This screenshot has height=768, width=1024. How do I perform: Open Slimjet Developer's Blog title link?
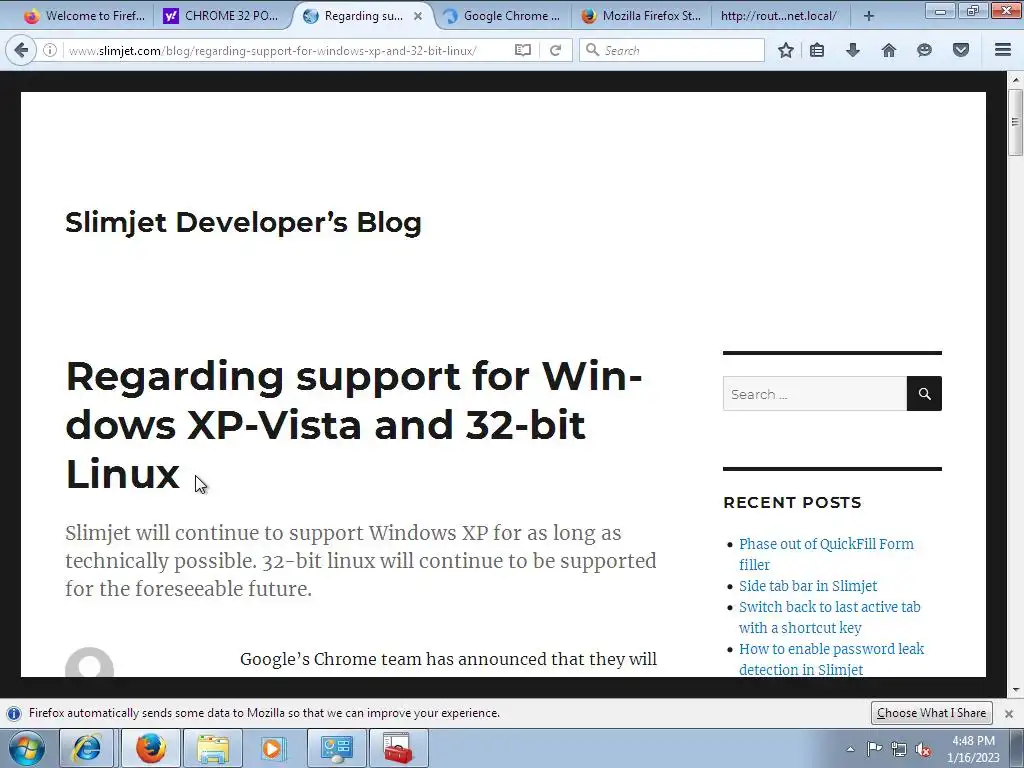[244, 222]
